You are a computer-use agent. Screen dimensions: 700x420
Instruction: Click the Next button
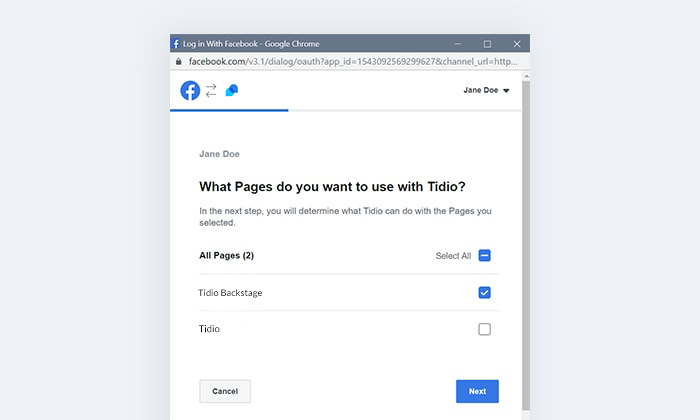click(477, 391)
